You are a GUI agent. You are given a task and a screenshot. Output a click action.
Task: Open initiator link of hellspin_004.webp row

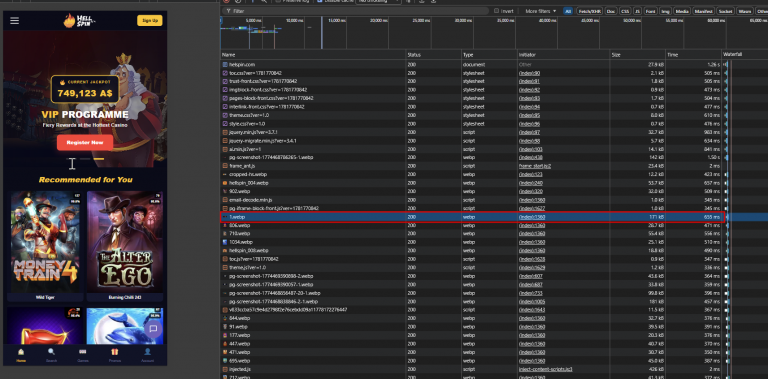531,183
